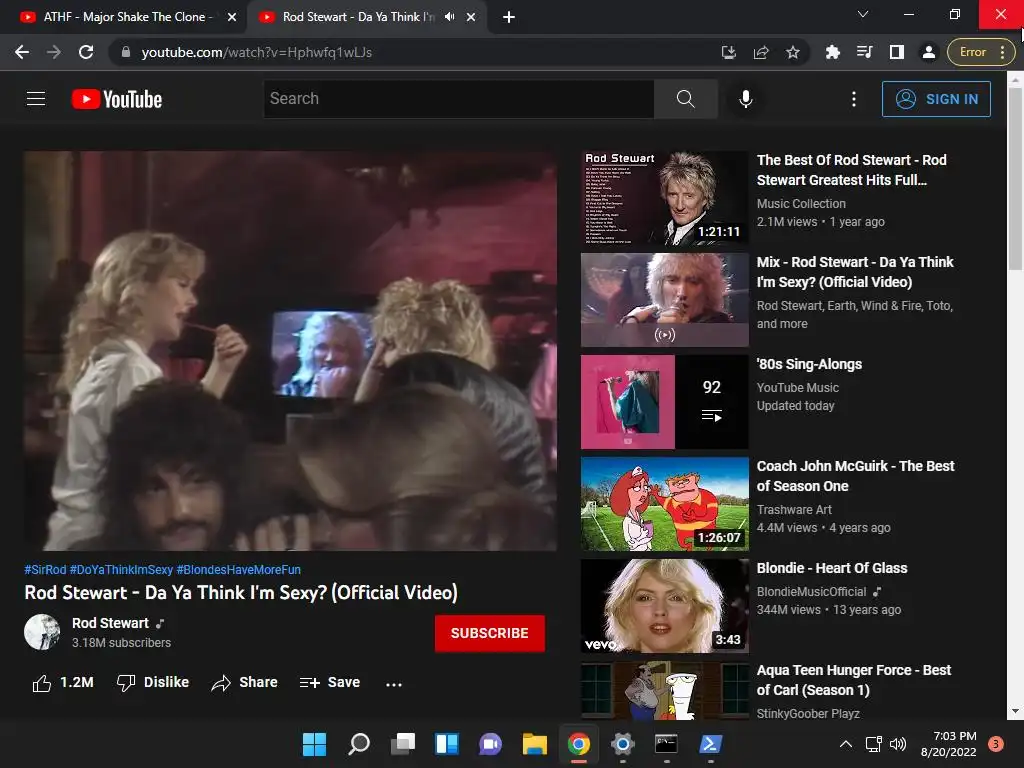The width and height of the screenshot is (1024, 768).
Task: Open a new browser tab
Action: (509, 17)
